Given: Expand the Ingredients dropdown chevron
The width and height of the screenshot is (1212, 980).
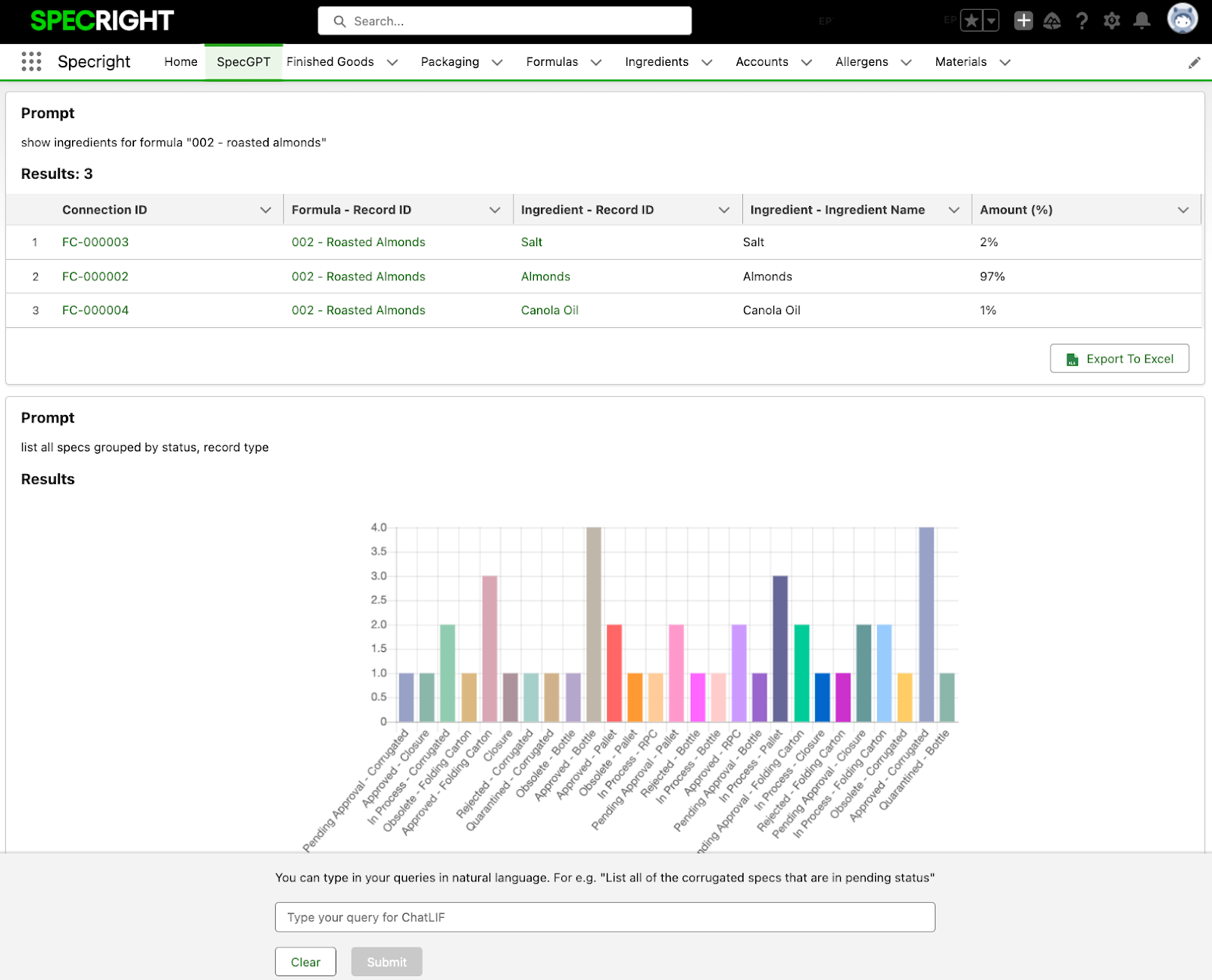Looking at the screenshot, I should 707,63.
